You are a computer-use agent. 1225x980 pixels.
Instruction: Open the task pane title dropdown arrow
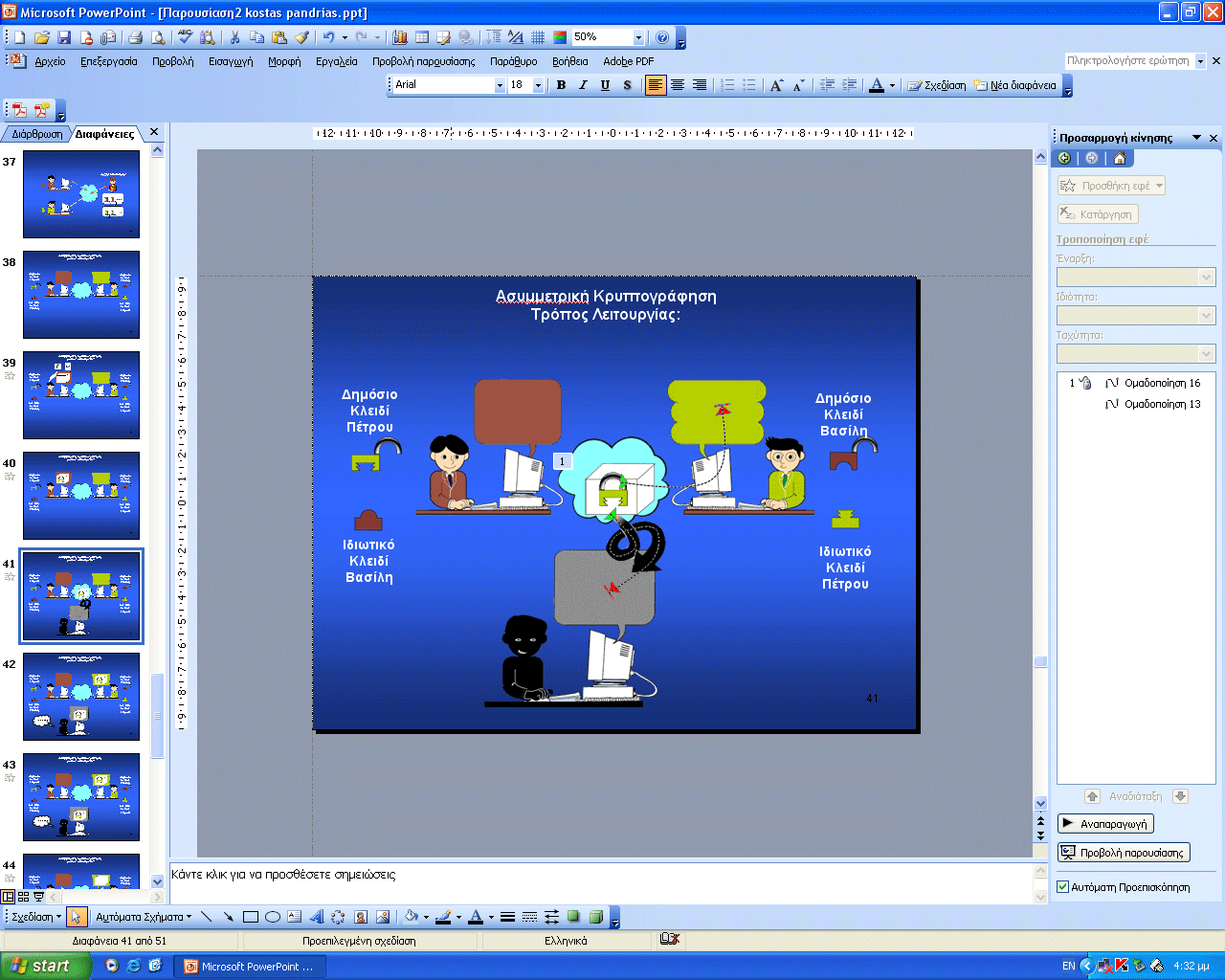click(1196, 138)
